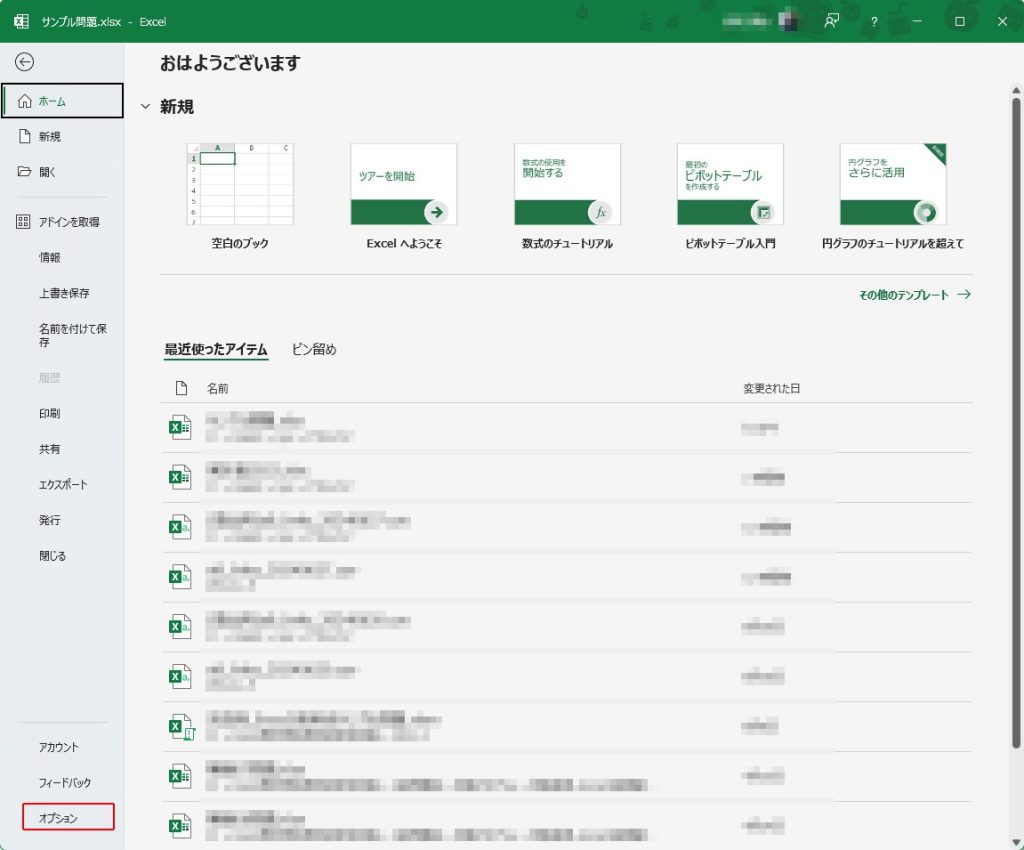Screen dimensions: 1024x850
Task: Select the 最近使ったアイテム tab
Action: click(216, 349)
